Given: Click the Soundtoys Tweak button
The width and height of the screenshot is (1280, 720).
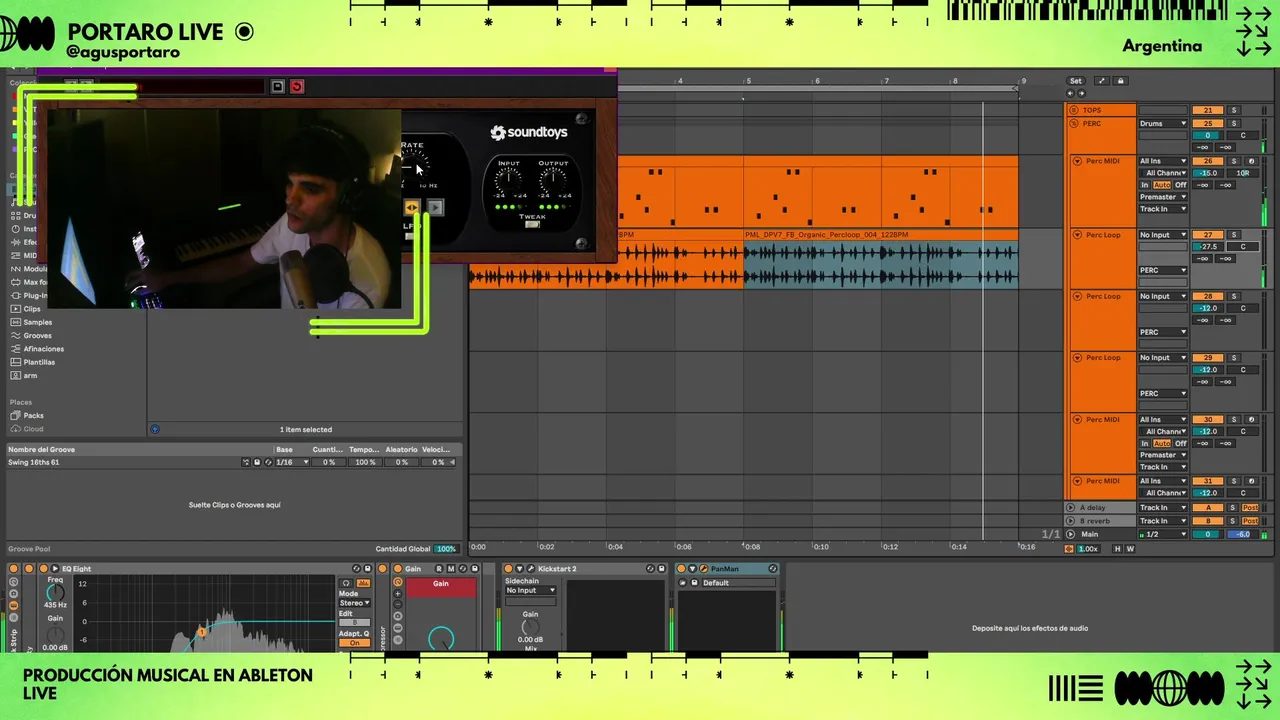Looking at the screenshot, I should 532,224.
